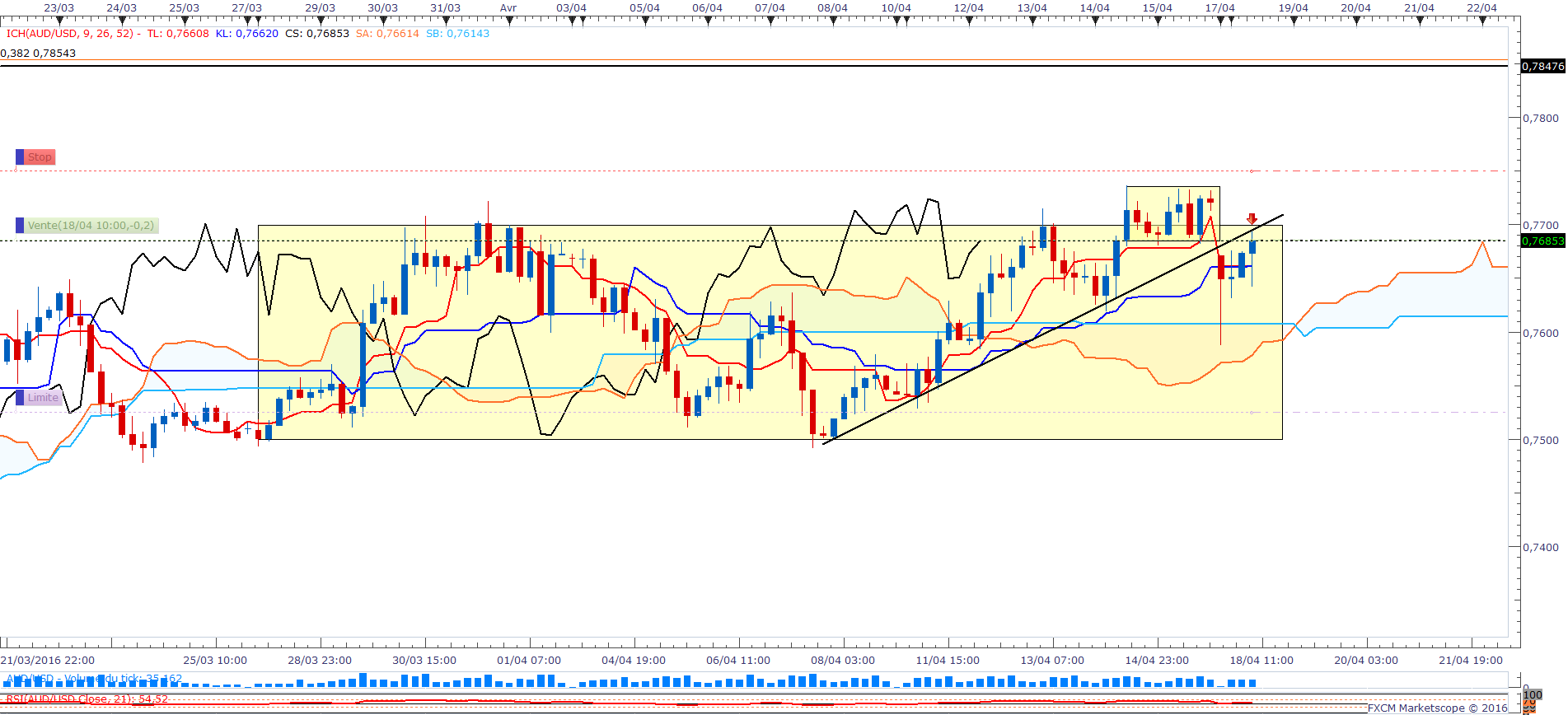Click the current price tag 0,76853
The height and width of the screenshot is (715, 1568).
tap(1542, 241)
